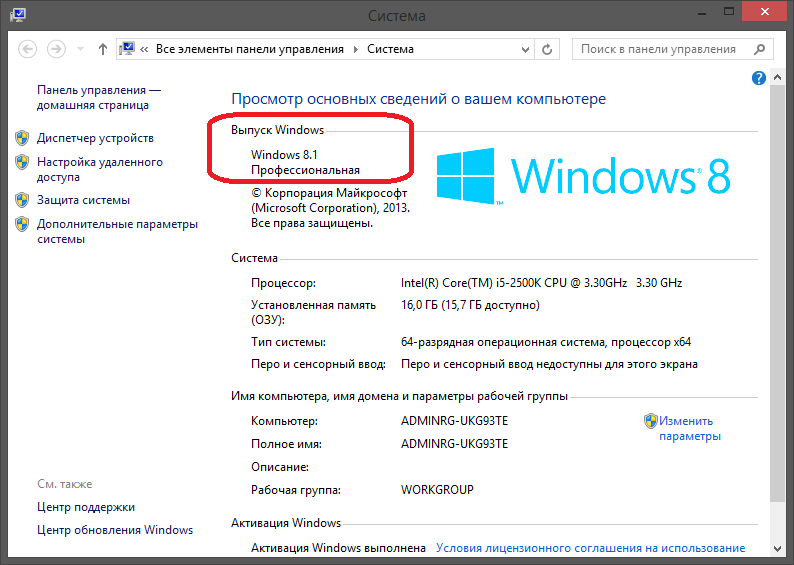Open Дополнительные параметры системы

tap(117, 231)
